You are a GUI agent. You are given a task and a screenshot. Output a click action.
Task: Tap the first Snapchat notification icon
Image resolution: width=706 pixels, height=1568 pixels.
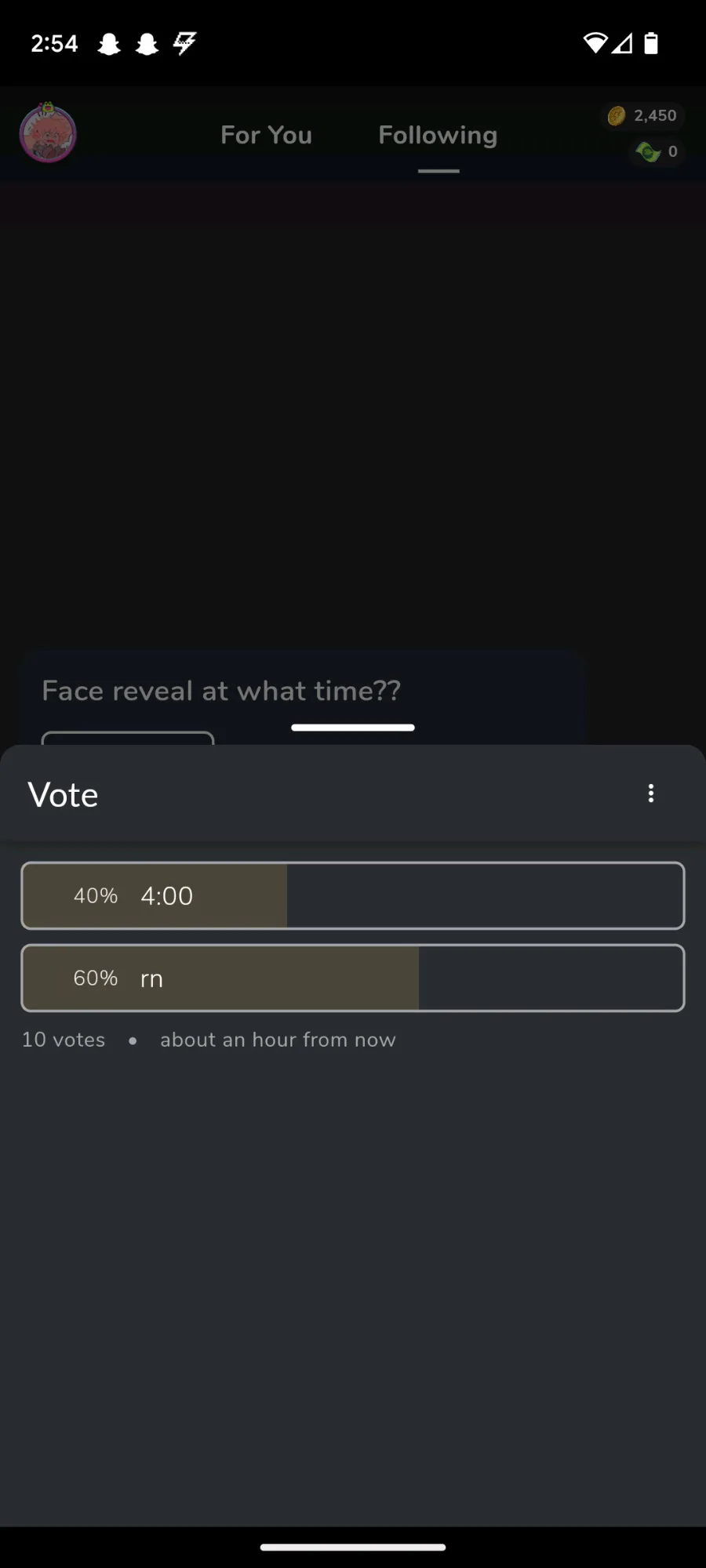tap(109, 44)
